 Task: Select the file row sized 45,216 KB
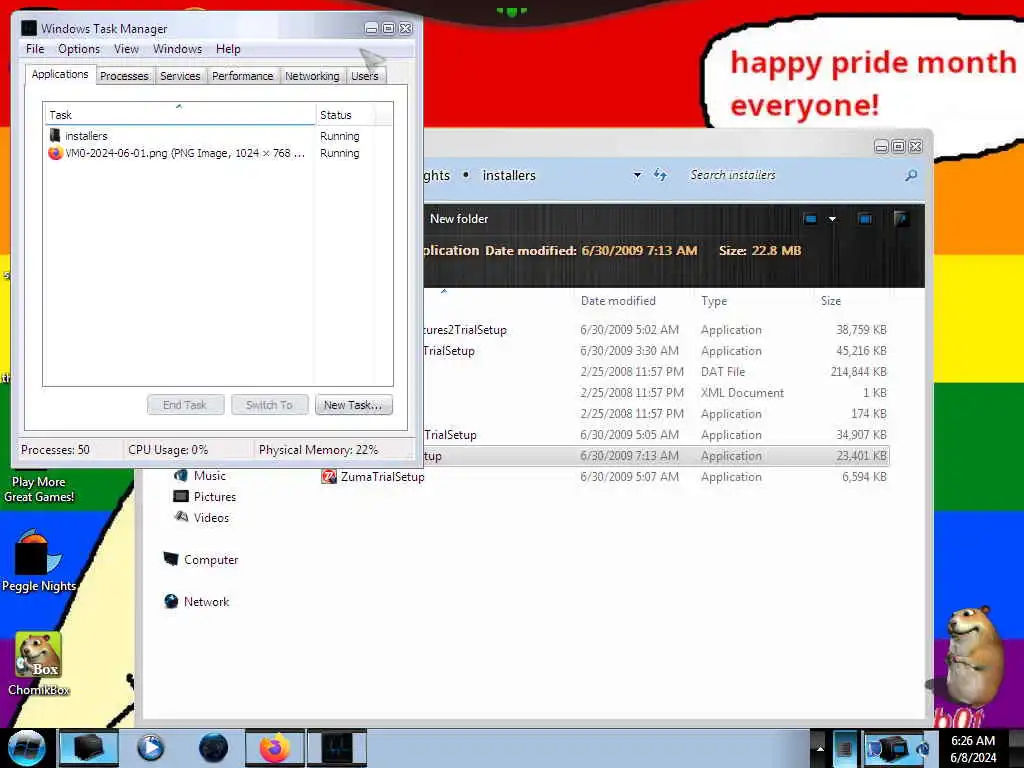coord(656,351)
